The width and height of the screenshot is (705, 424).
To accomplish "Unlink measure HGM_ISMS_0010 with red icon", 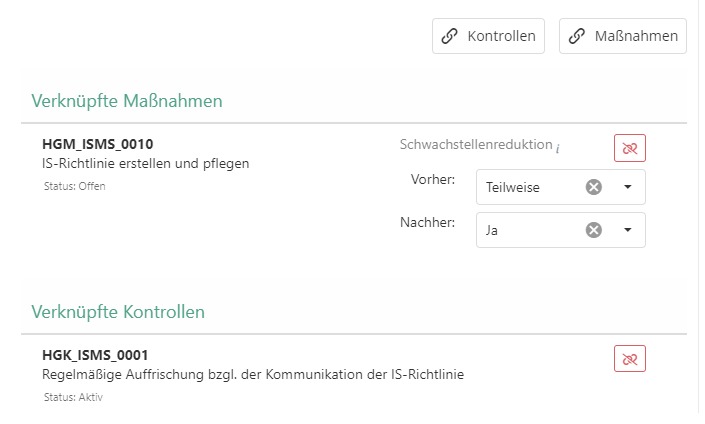I will (630, 148).
